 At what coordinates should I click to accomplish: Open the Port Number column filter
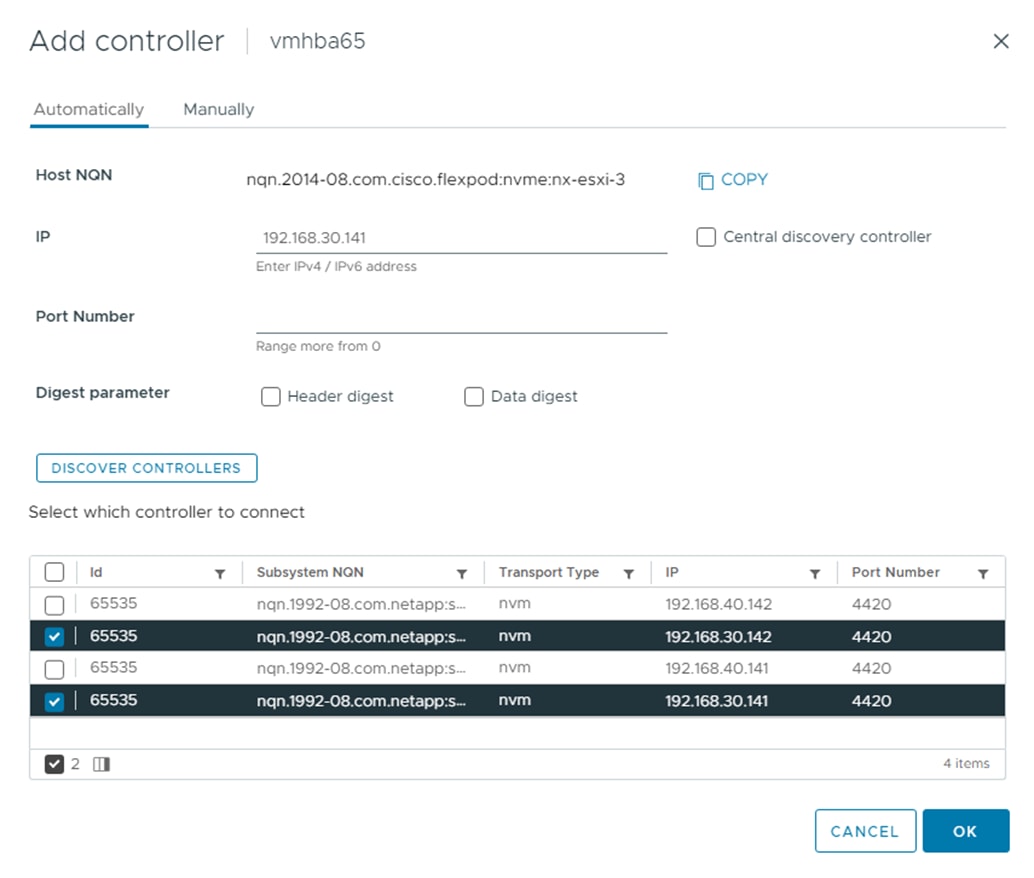click(x=983, y=574)
